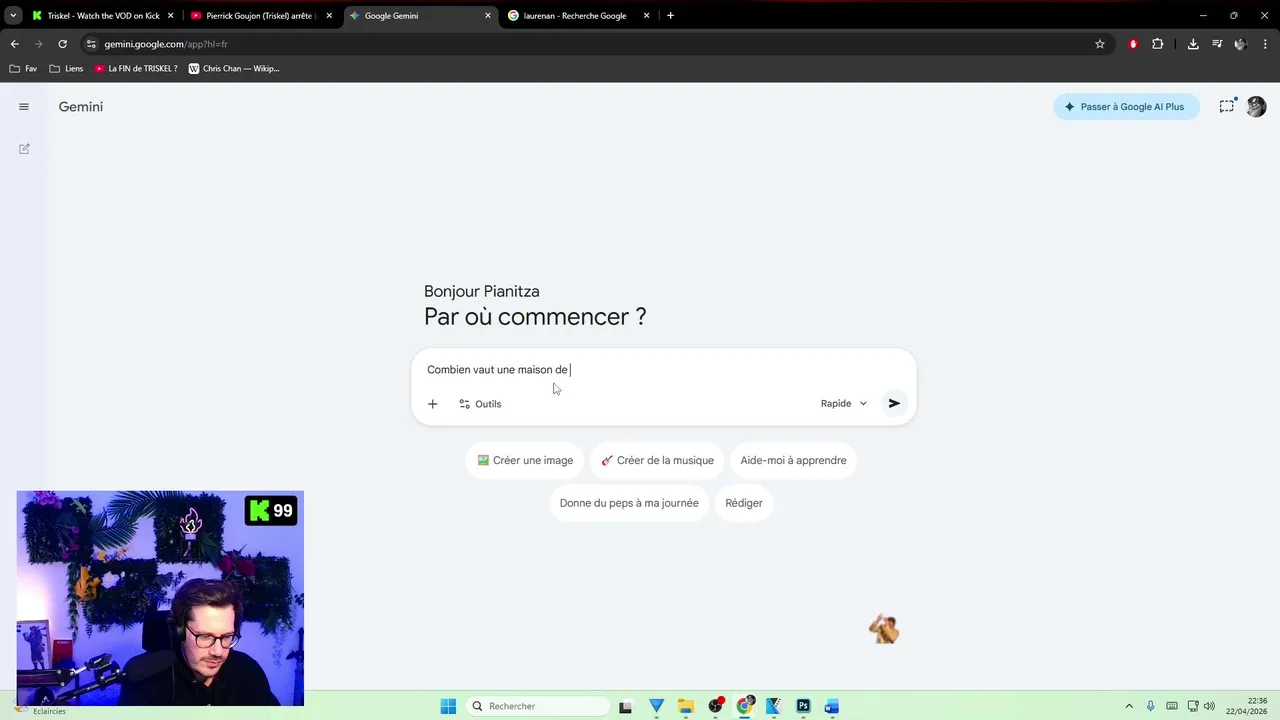Open the Chrome downloads icon

[x=1193, y=44]
